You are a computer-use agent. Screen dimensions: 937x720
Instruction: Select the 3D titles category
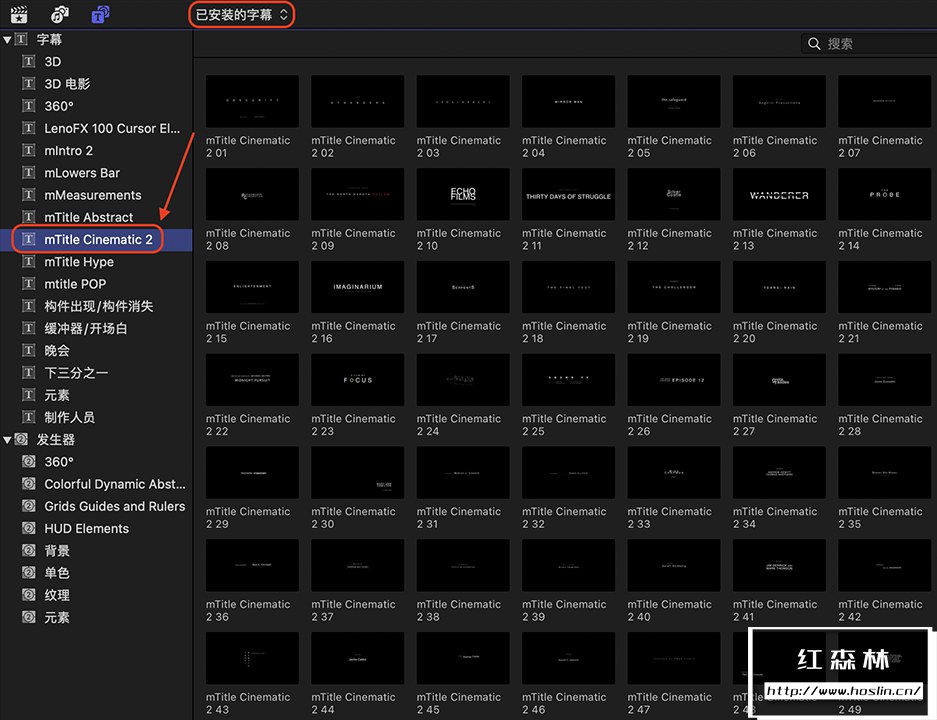[x=53, y=62]
